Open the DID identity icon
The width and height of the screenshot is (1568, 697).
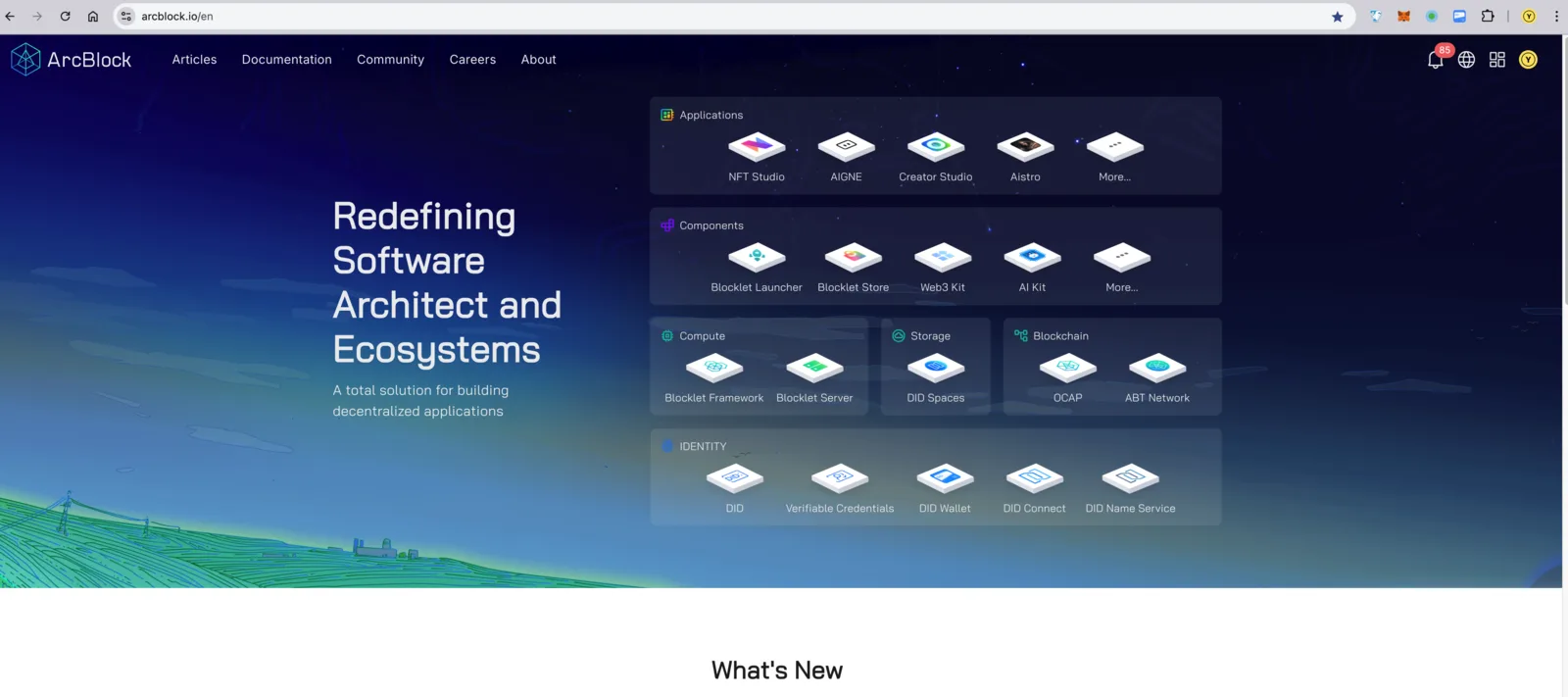click(x=735, y=478)
